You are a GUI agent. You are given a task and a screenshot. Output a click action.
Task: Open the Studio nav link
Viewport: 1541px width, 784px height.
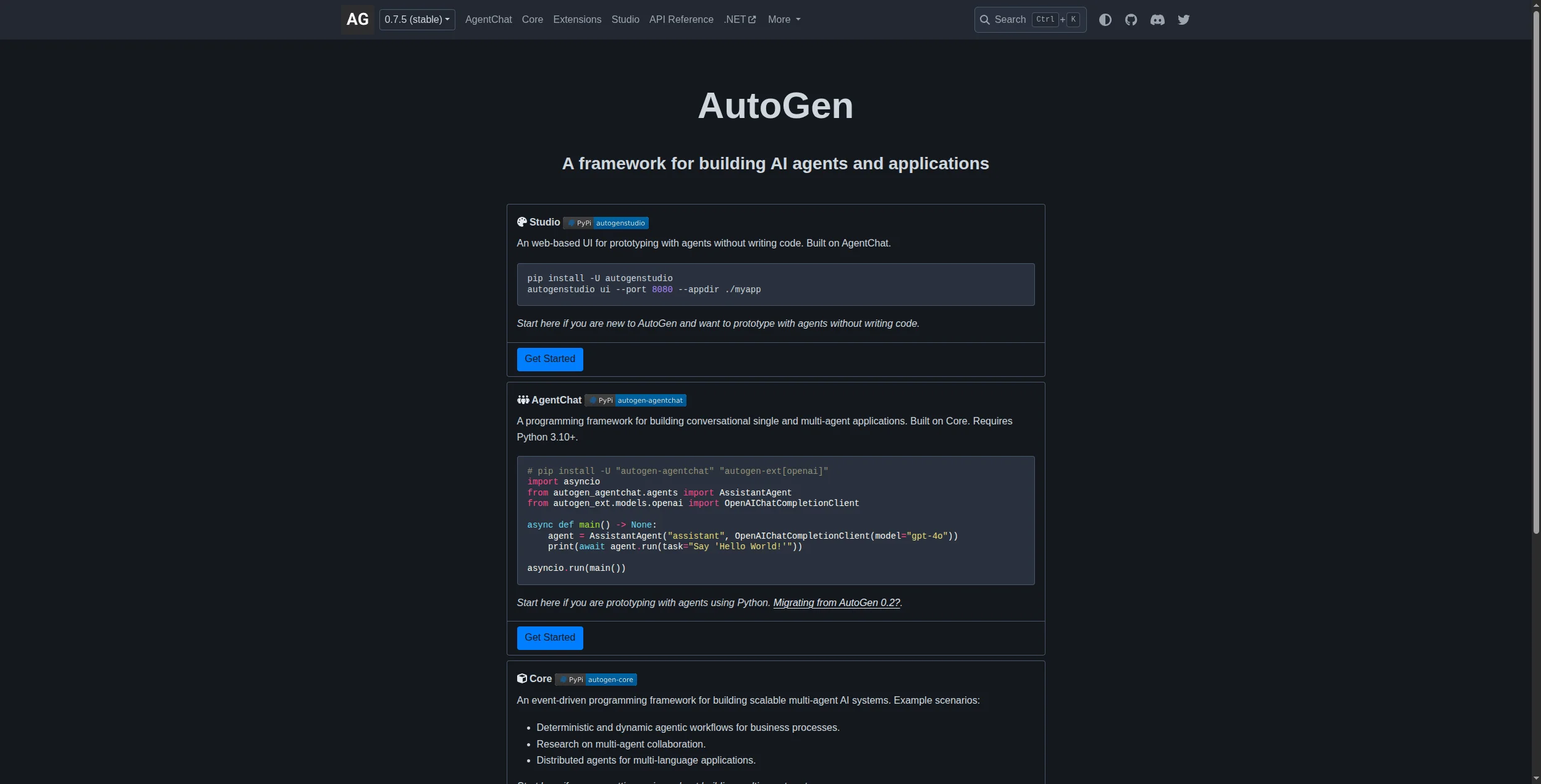point(625,20)
